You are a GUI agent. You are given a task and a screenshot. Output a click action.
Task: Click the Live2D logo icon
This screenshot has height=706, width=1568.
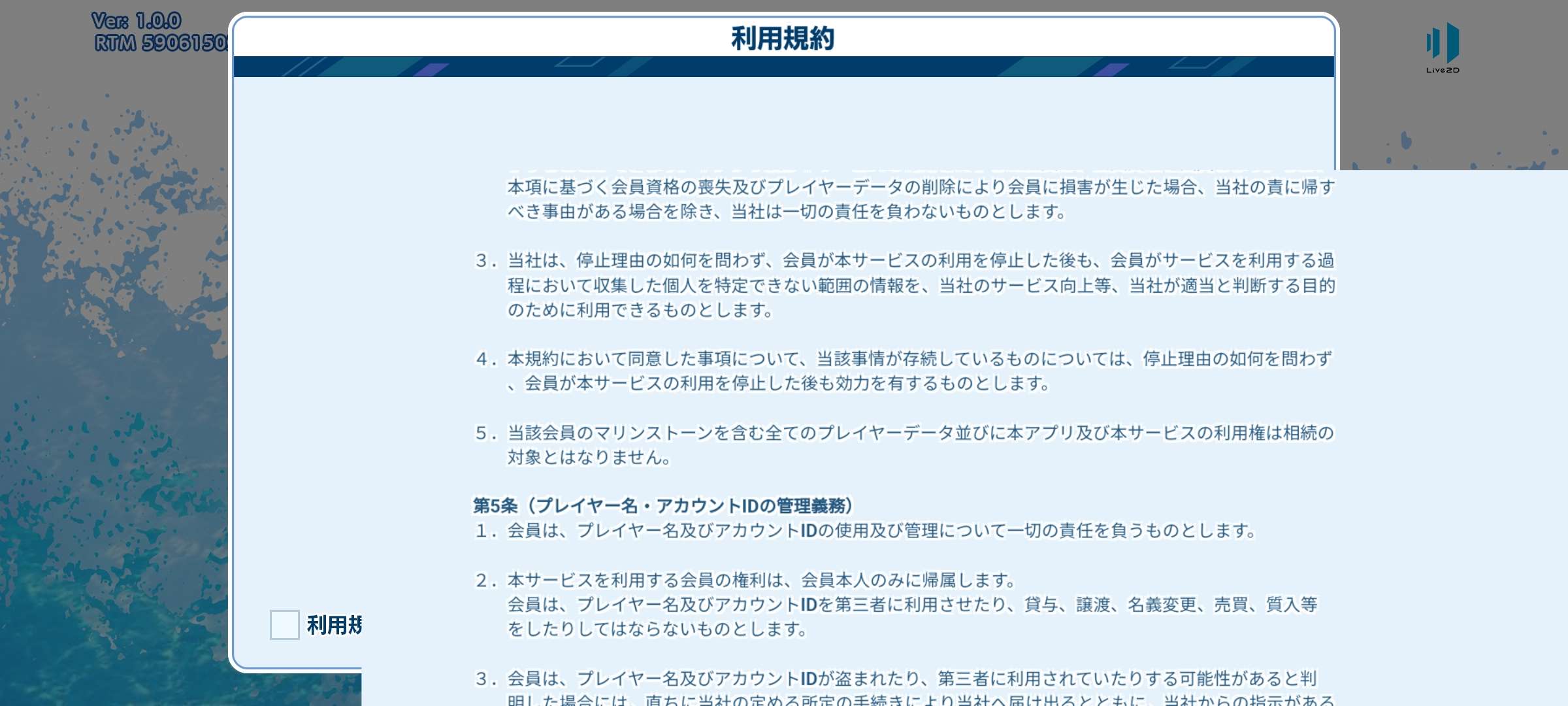[1443, 48]
